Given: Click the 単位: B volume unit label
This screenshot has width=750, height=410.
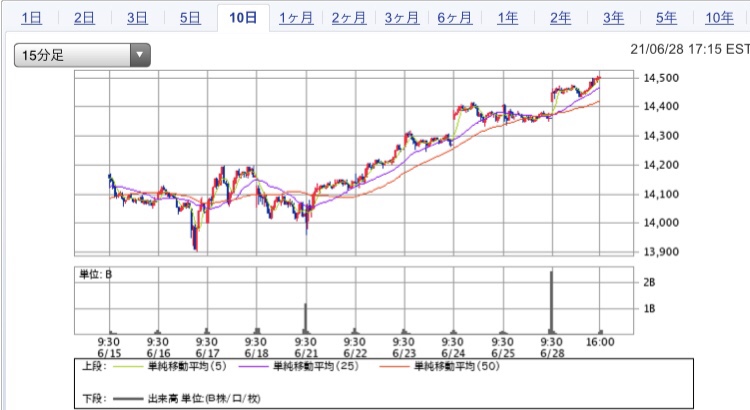Looking at the screenshot, I should [96, 275].
